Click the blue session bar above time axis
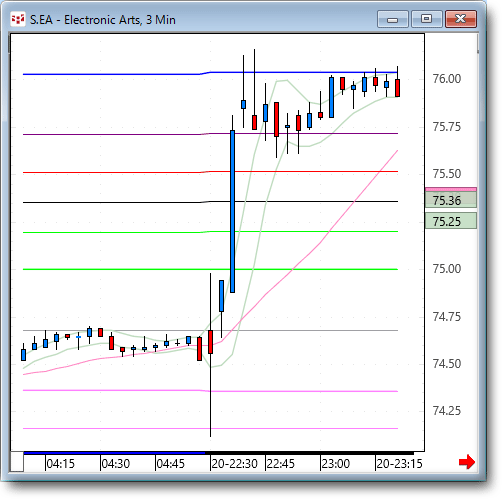The height and width of the screenshot is (499, 504). click(114, 453)
